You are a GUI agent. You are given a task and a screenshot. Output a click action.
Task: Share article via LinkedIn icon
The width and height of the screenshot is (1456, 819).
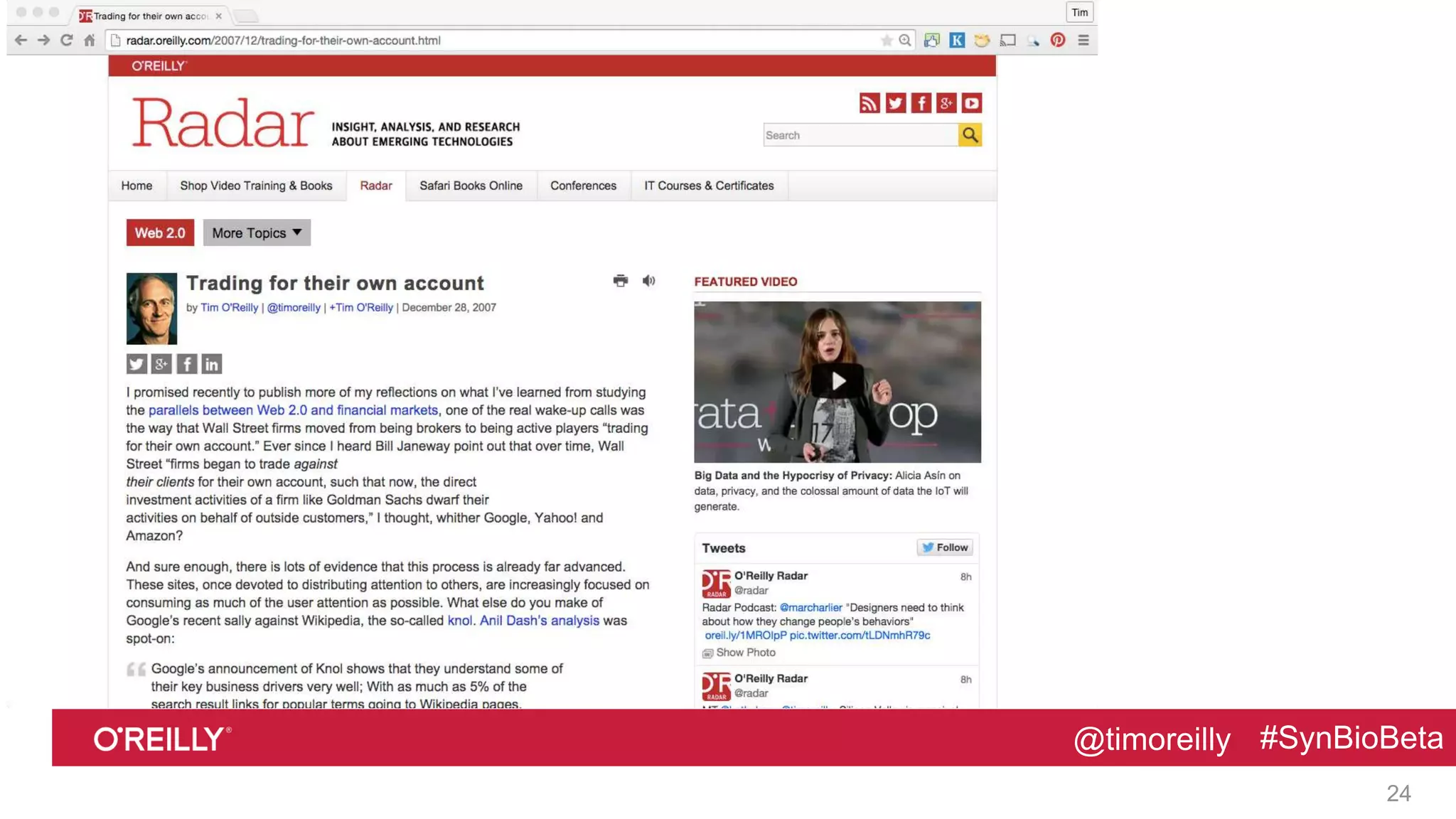[211, 364]
